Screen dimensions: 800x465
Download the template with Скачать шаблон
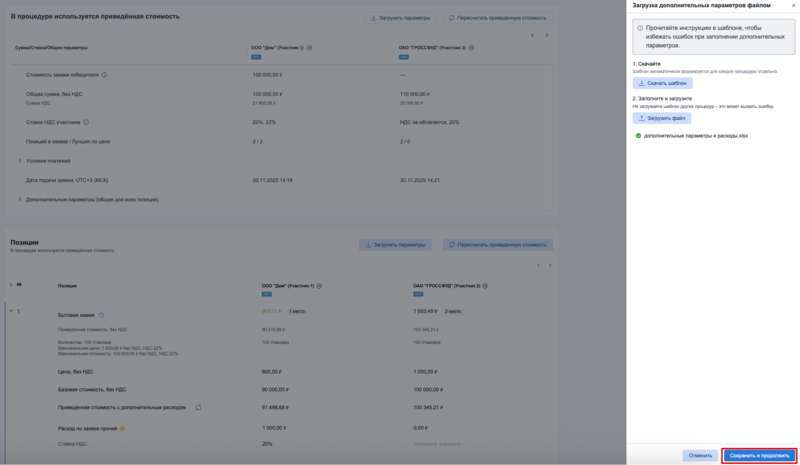662,83
